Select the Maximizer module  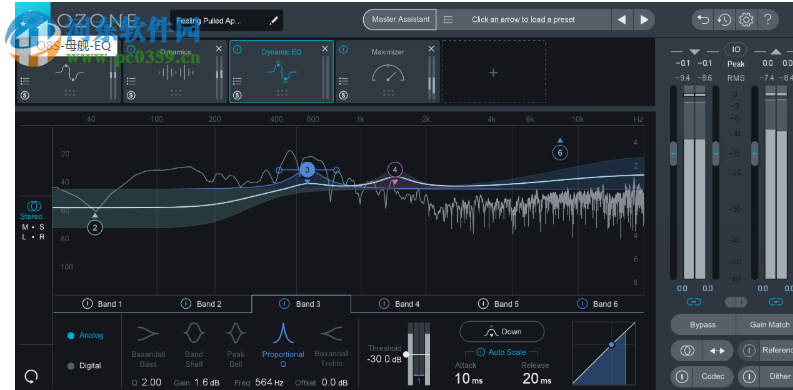(388, 71)
